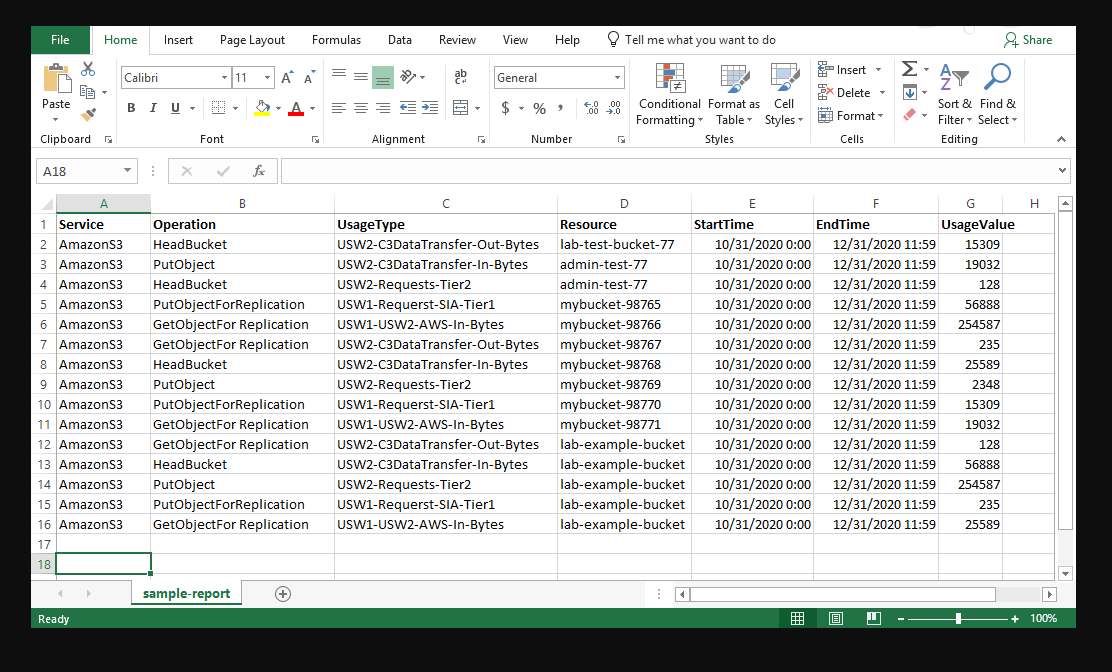Click the Tell me what you want search box

(691, 40)
